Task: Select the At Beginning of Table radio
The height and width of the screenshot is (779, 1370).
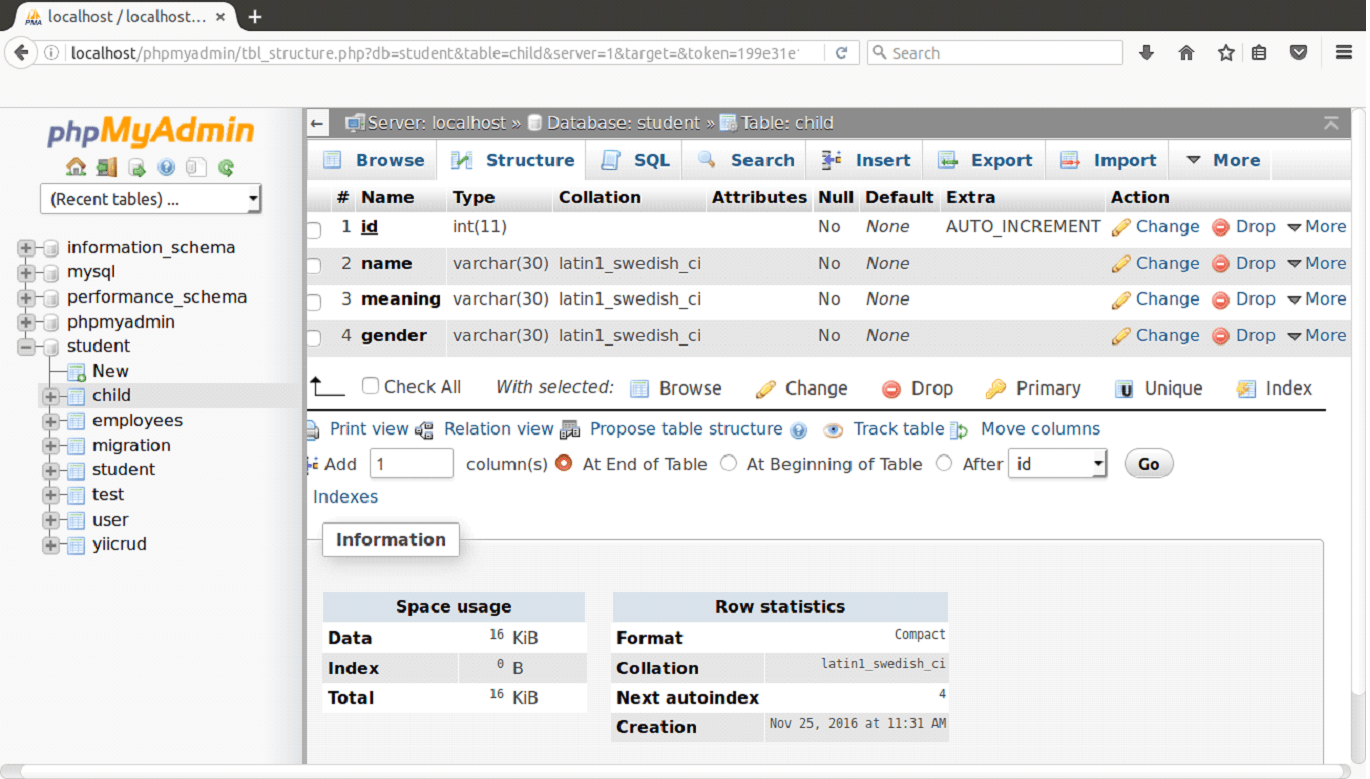Action: click(x=728, y=463)
